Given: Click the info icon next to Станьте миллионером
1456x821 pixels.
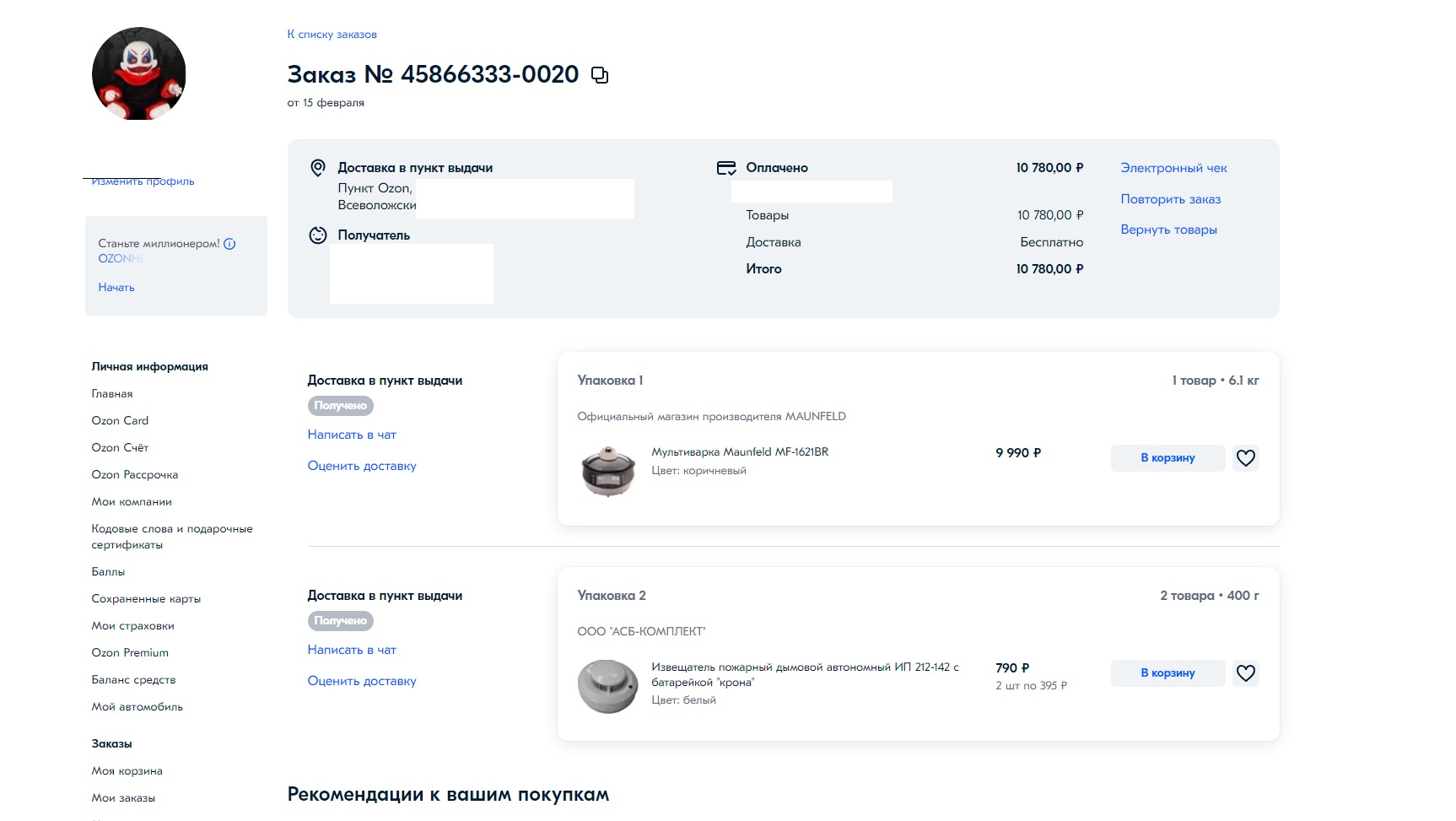Looking at the screenshot, I should [229, 244].
